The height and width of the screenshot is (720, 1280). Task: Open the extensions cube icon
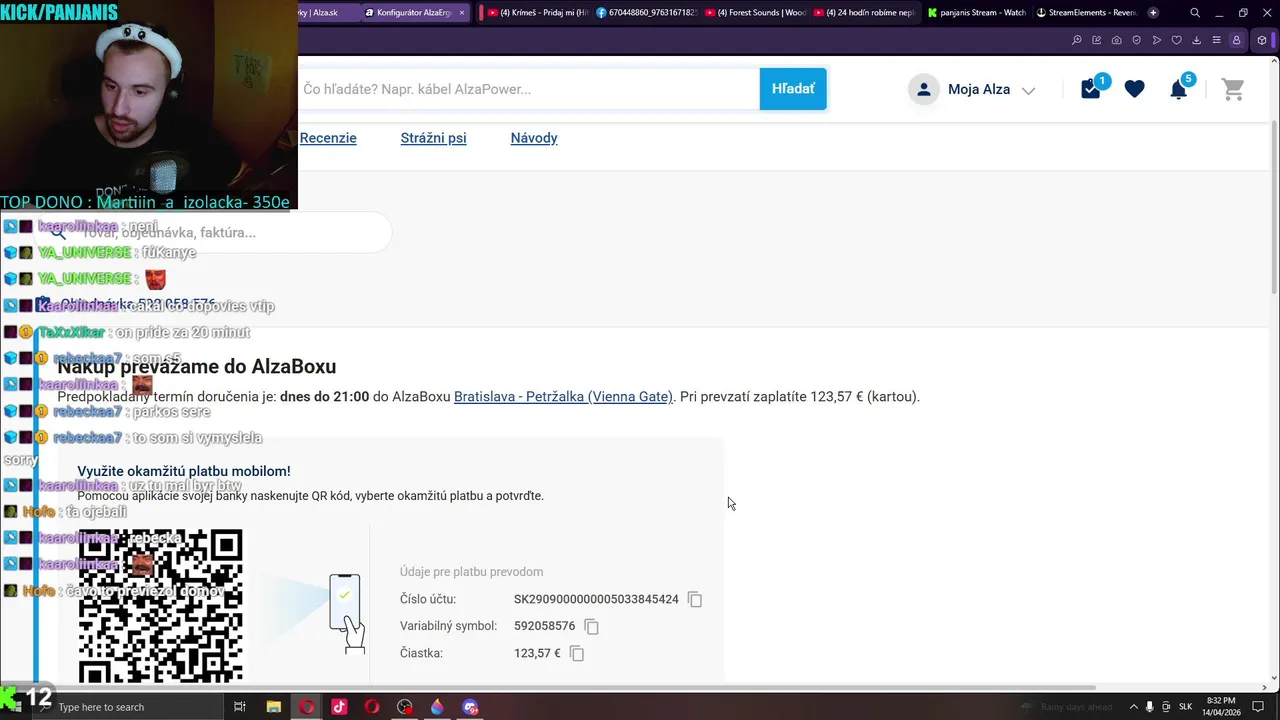coord(1262,40)
